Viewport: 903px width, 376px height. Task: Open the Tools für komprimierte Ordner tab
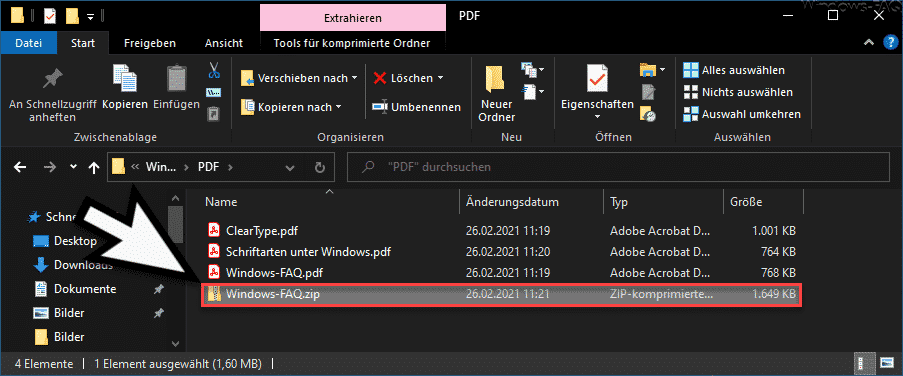[351, 43]
